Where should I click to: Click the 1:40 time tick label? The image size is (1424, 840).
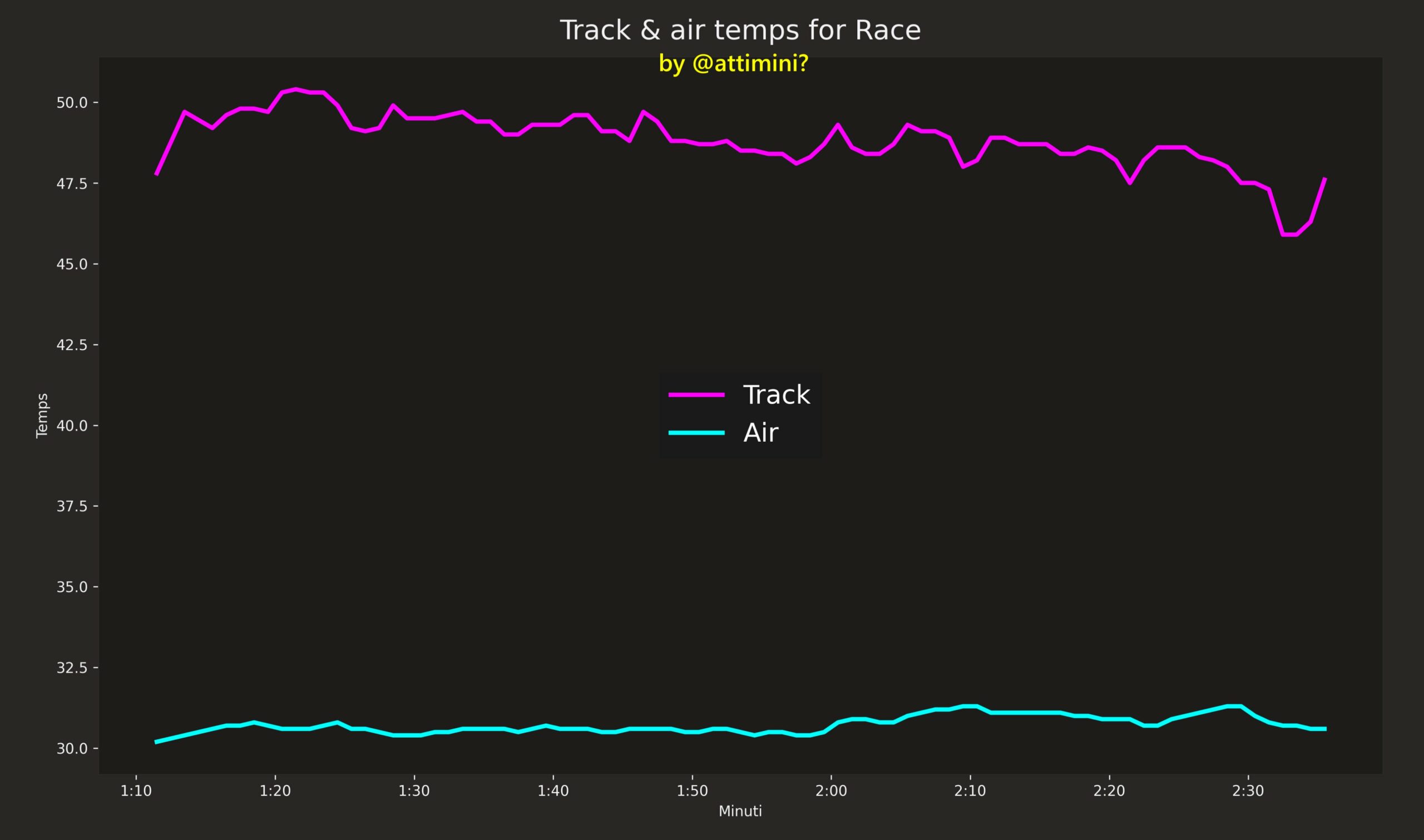click(x=553, y=790)
